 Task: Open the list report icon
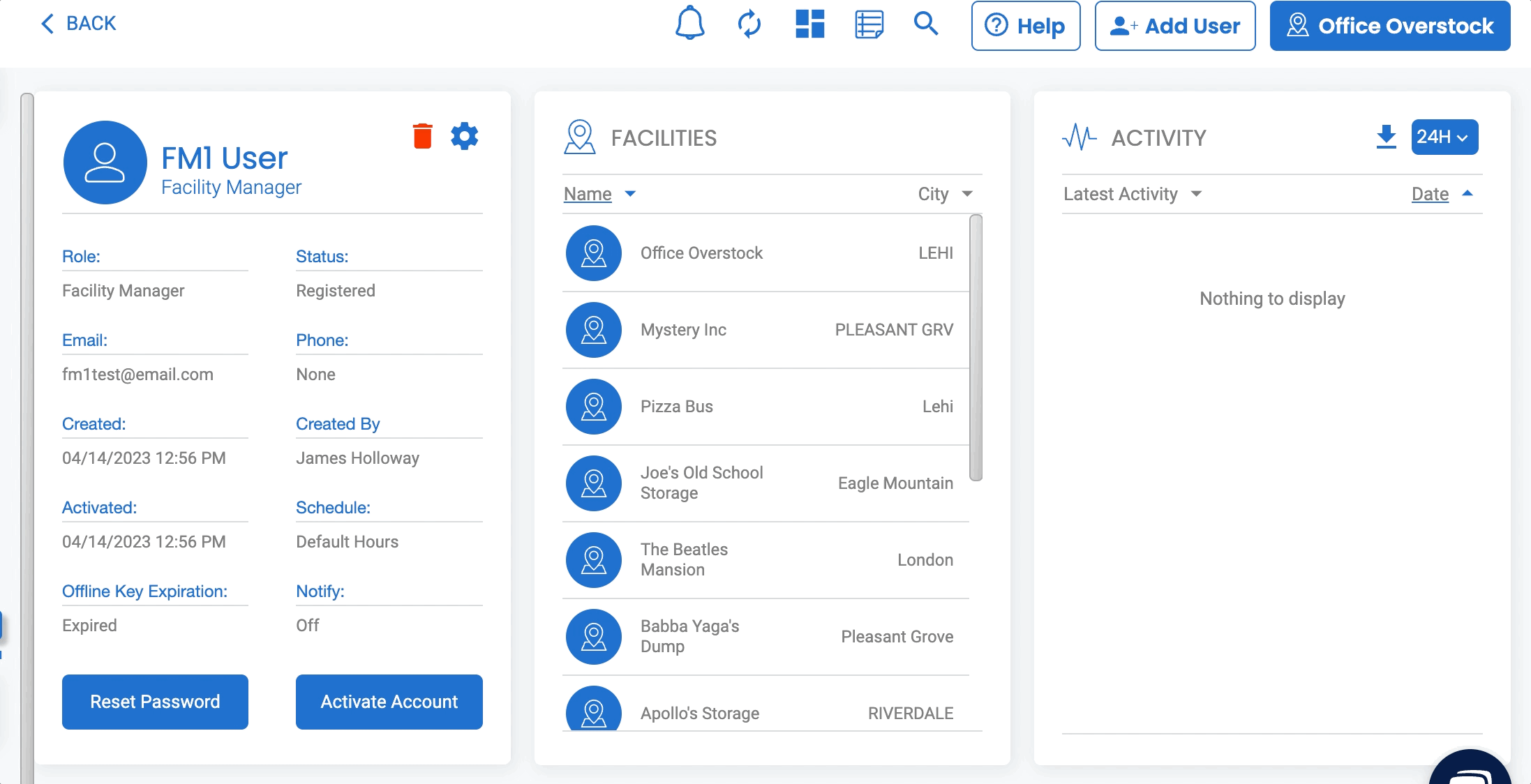pos(869,24)
